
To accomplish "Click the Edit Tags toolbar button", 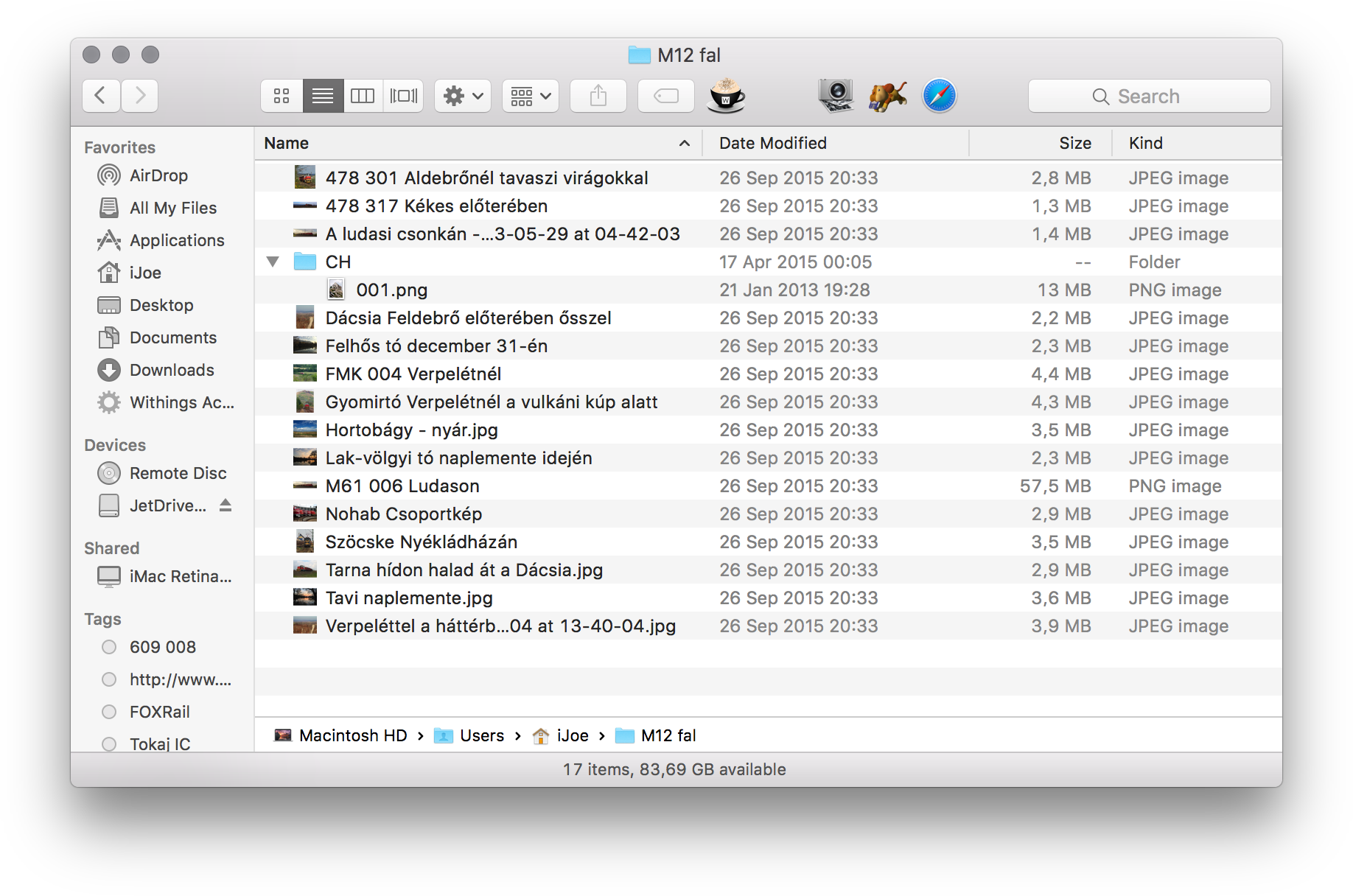I will (x=665, y=96).
